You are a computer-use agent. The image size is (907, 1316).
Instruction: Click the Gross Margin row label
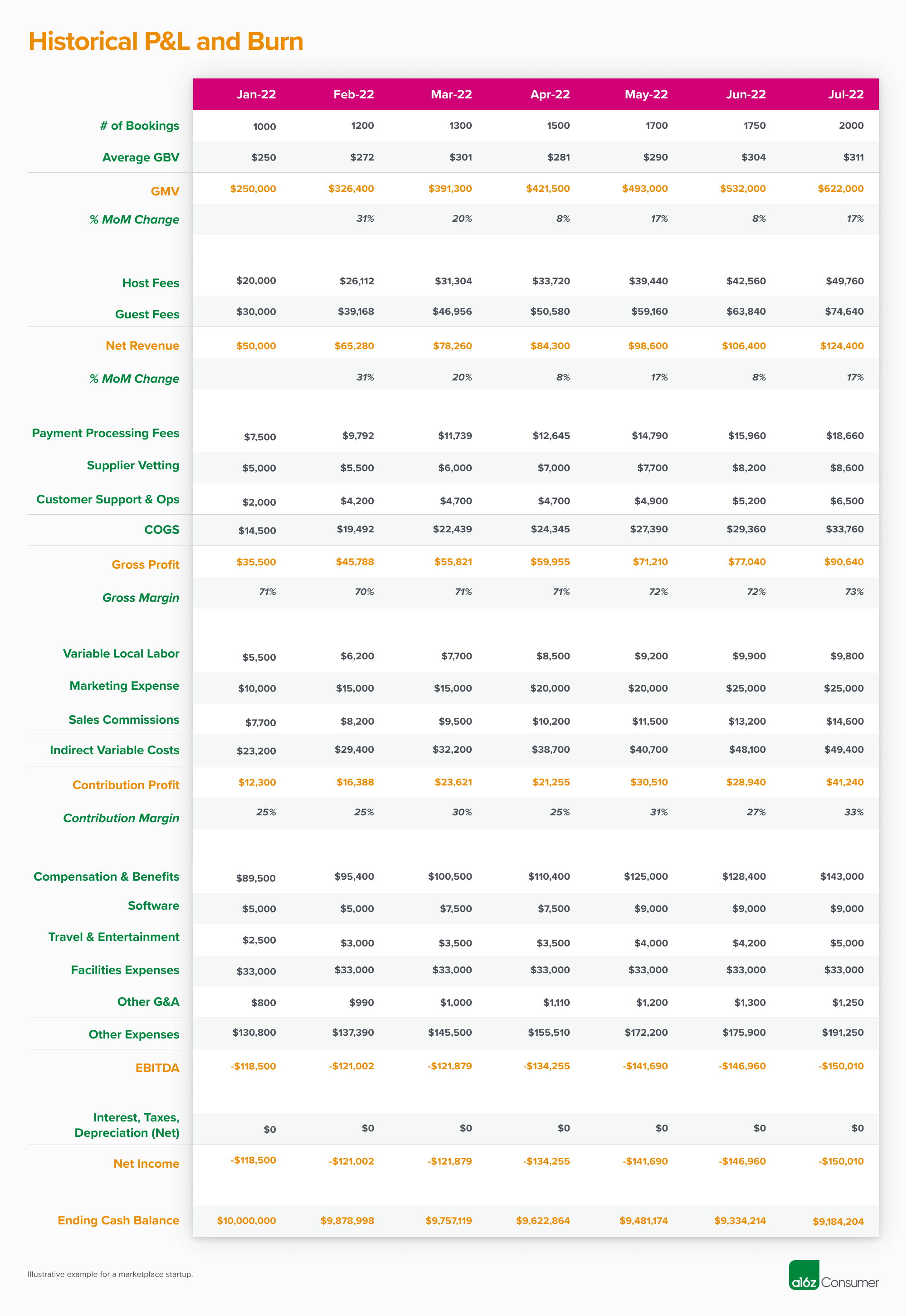tap(141, 598)
